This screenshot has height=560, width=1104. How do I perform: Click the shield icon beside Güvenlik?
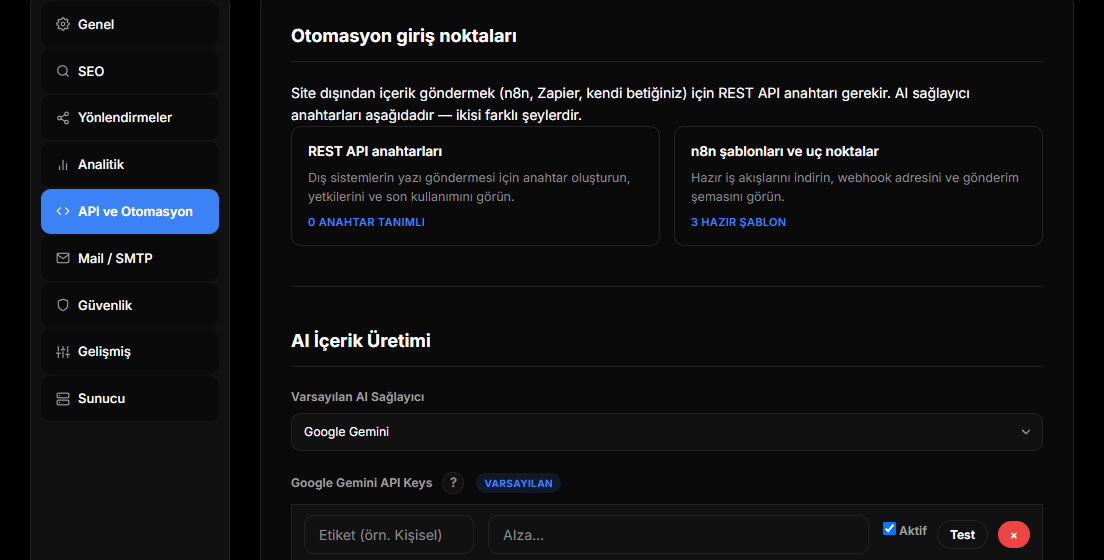(63, 305)
